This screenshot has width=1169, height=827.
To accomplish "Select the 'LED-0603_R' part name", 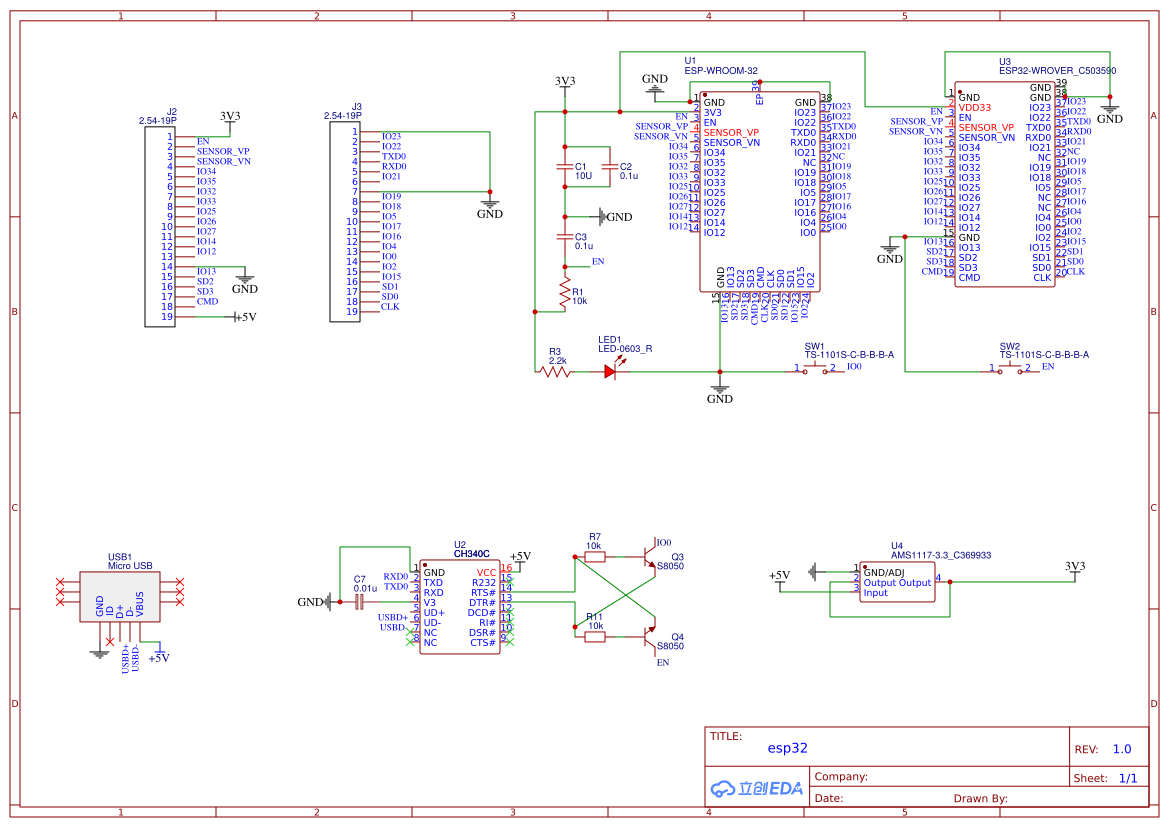I will [625, 348].
